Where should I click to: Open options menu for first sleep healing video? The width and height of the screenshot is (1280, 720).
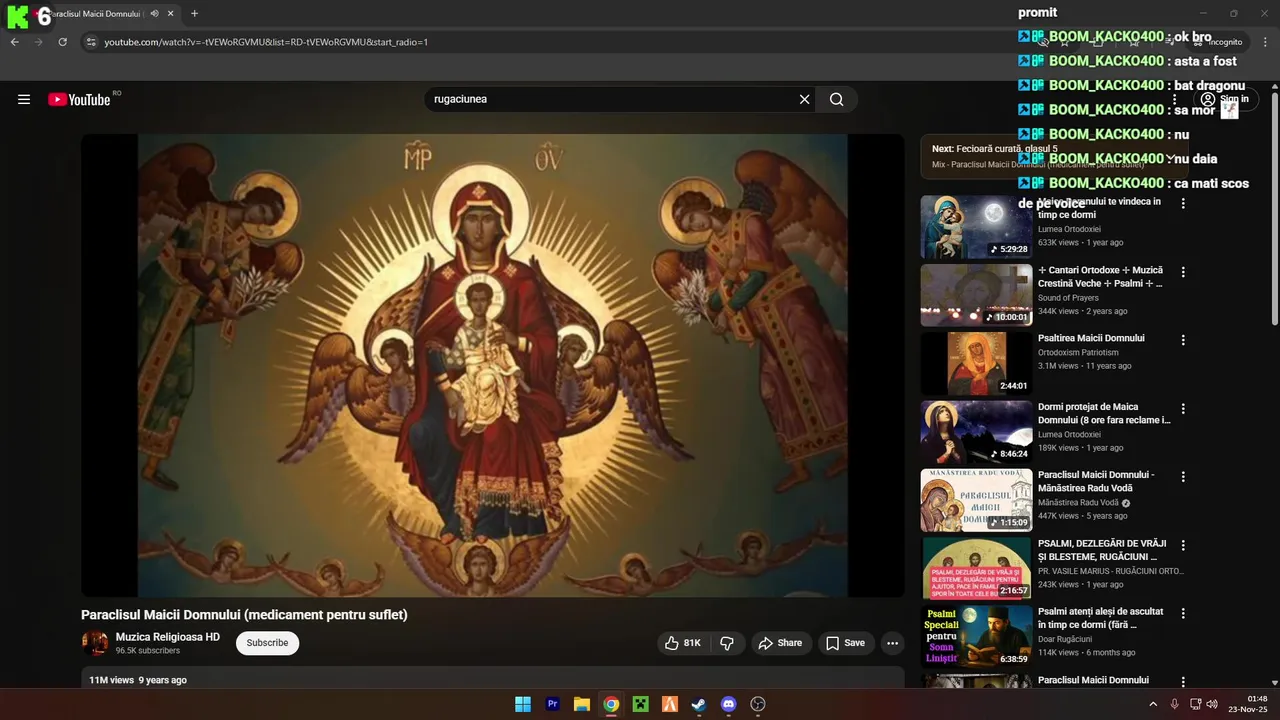(x=1183, y=203)
